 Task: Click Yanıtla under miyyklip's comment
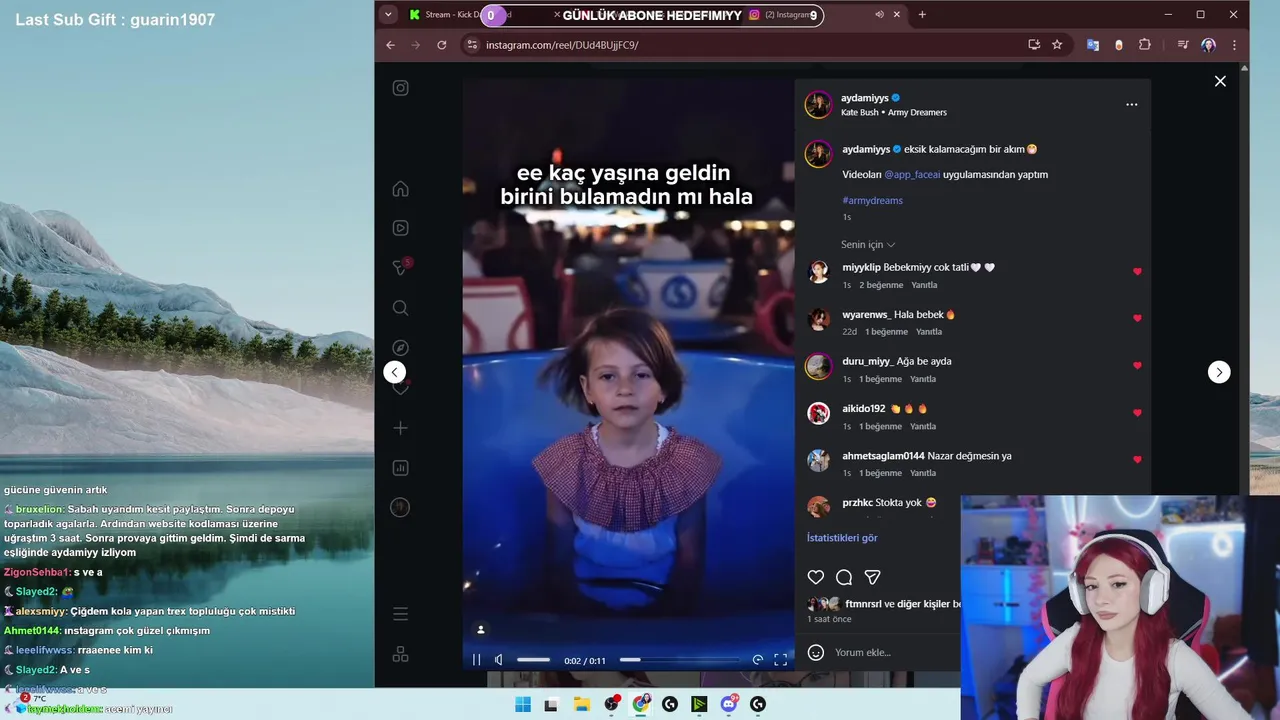coord(924,285)
